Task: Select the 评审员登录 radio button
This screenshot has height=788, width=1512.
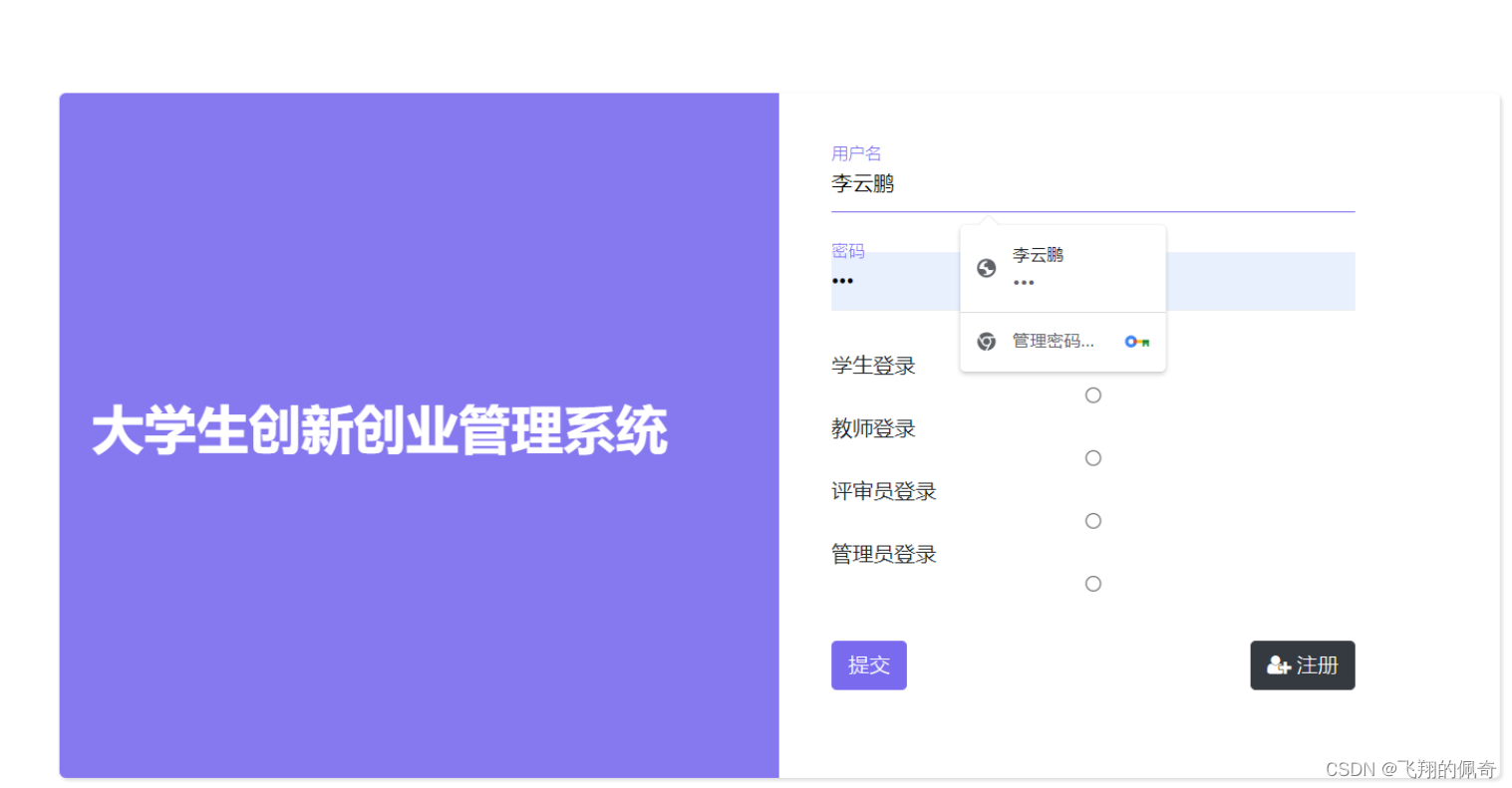Action: pos(1093,521)
